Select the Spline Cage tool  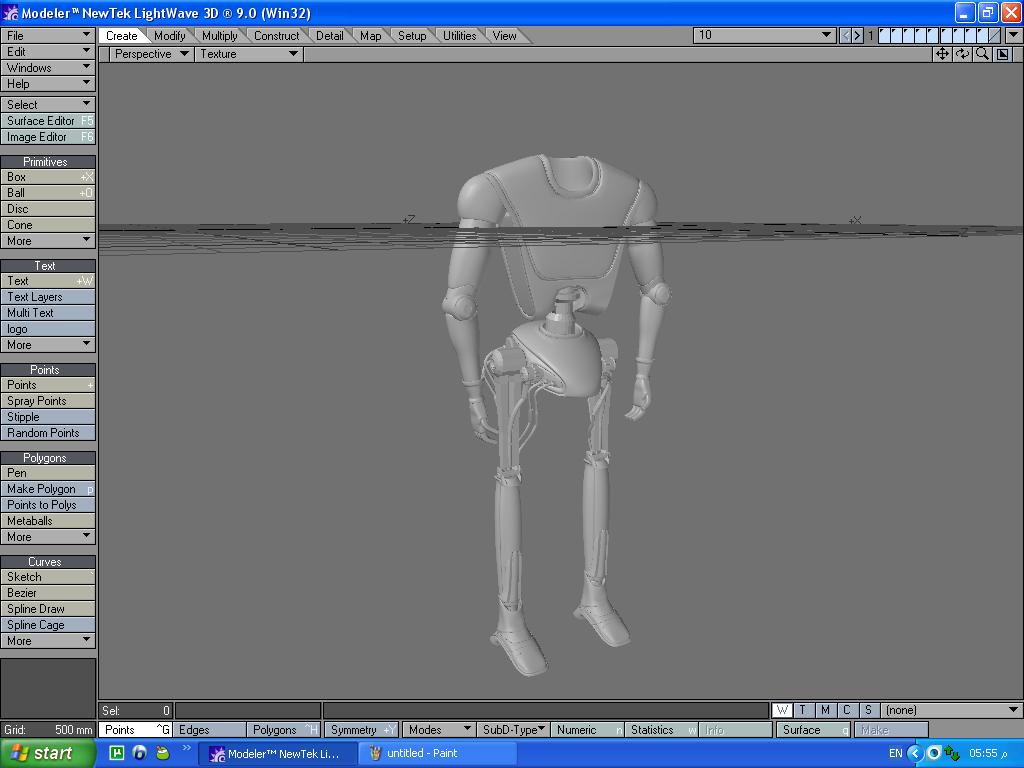click(x=48, y=625)
